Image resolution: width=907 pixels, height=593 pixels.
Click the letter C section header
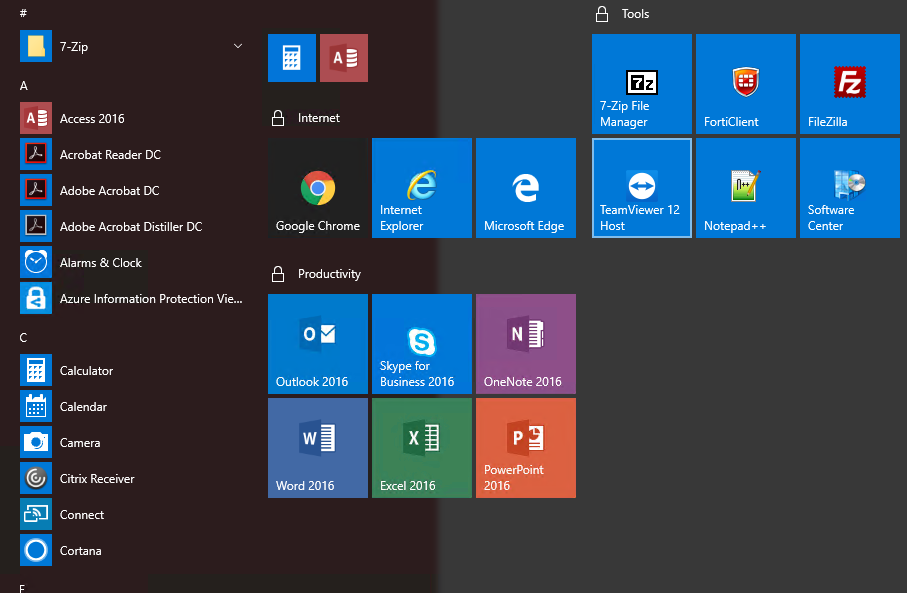24,338
